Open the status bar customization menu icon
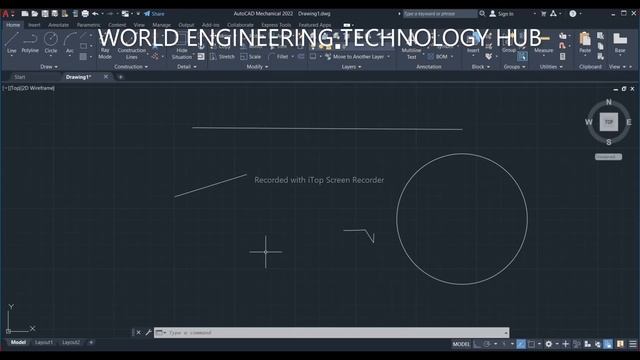 click(x=633, y=344)
